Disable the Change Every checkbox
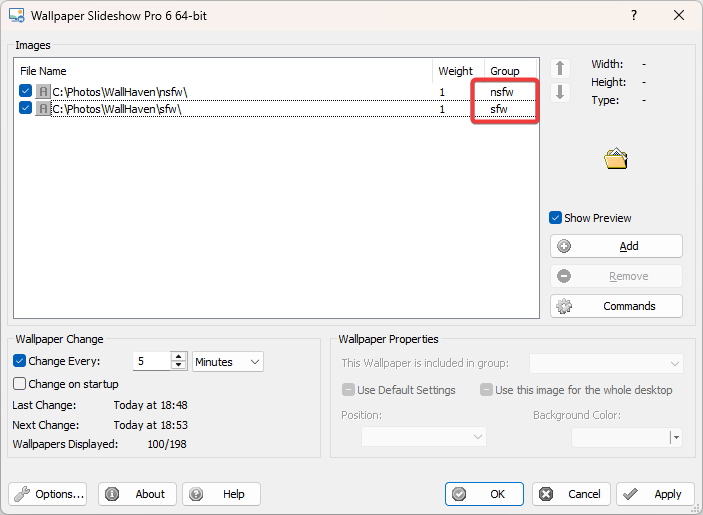 [x=19, y=361]
